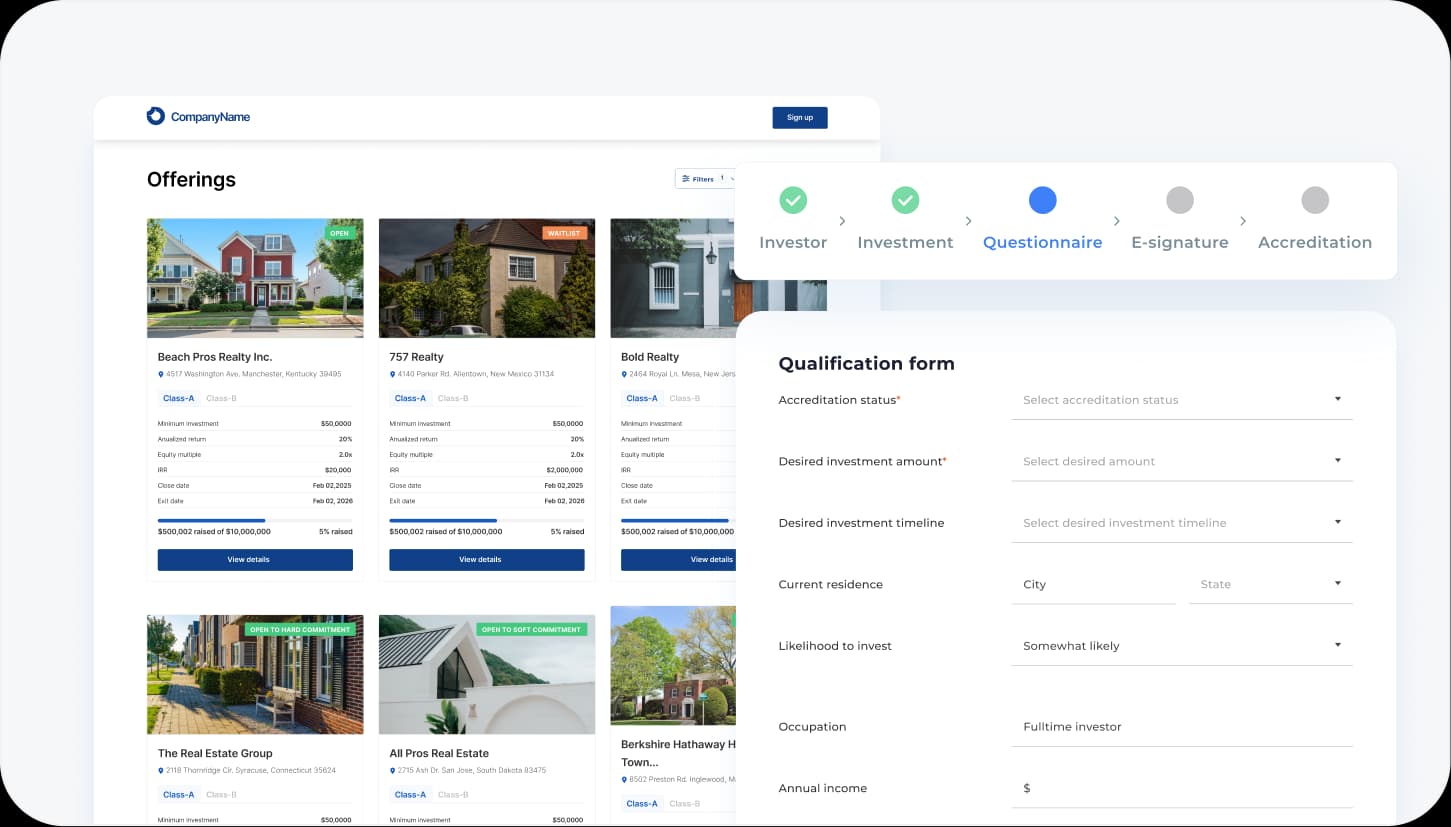1451x827 pixels.
Task: Click location pin for Beach Pros Realty
Action: [x=161, y=375]
